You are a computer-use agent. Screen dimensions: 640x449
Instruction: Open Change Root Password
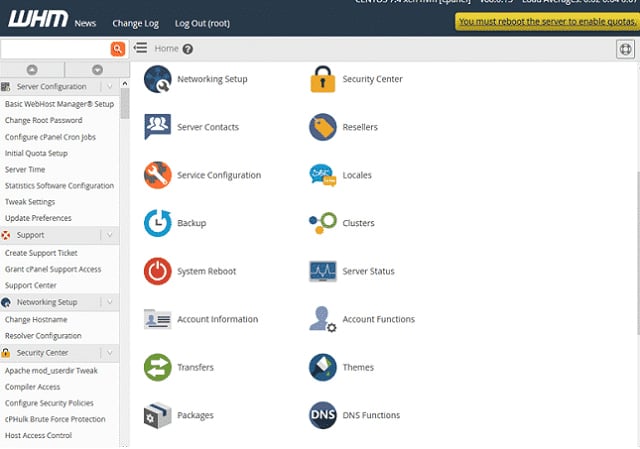(x=44, y=120)
